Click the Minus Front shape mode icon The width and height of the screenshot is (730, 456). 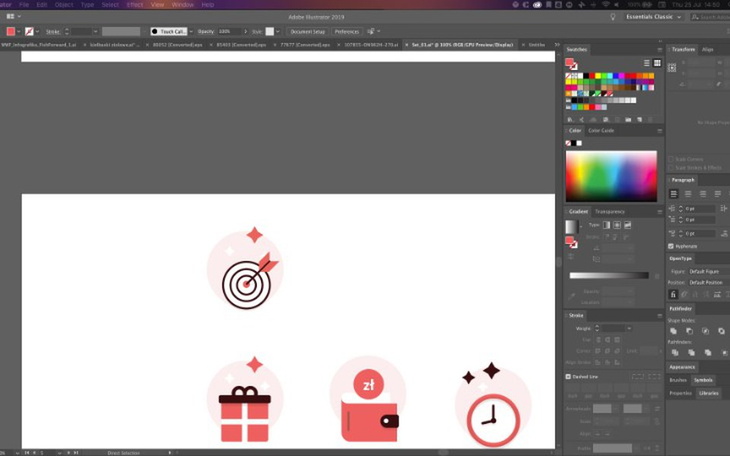[x=689, y=331]
